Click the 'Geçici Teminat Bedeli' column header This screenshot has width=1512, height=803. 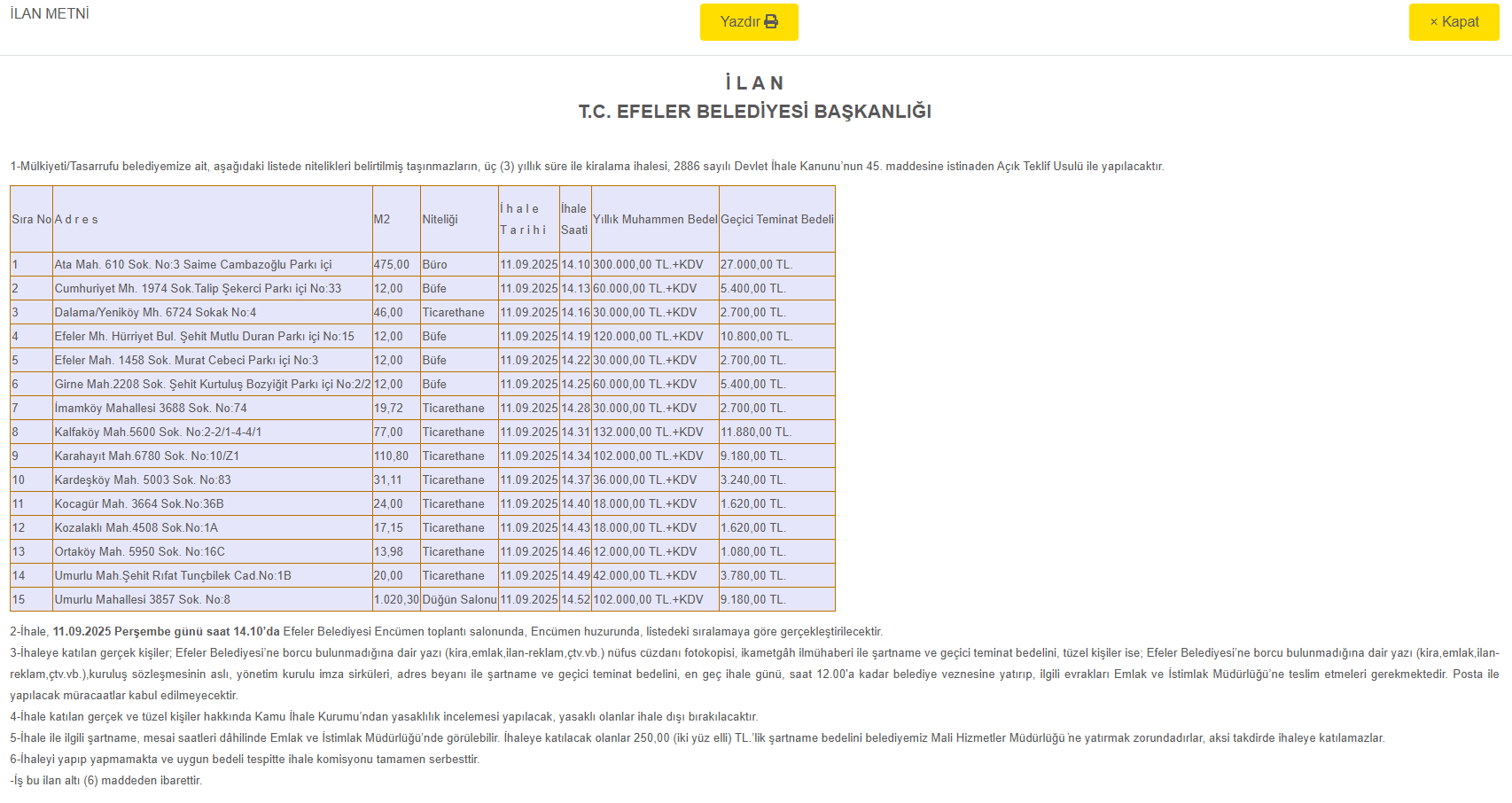click(777, 220)
